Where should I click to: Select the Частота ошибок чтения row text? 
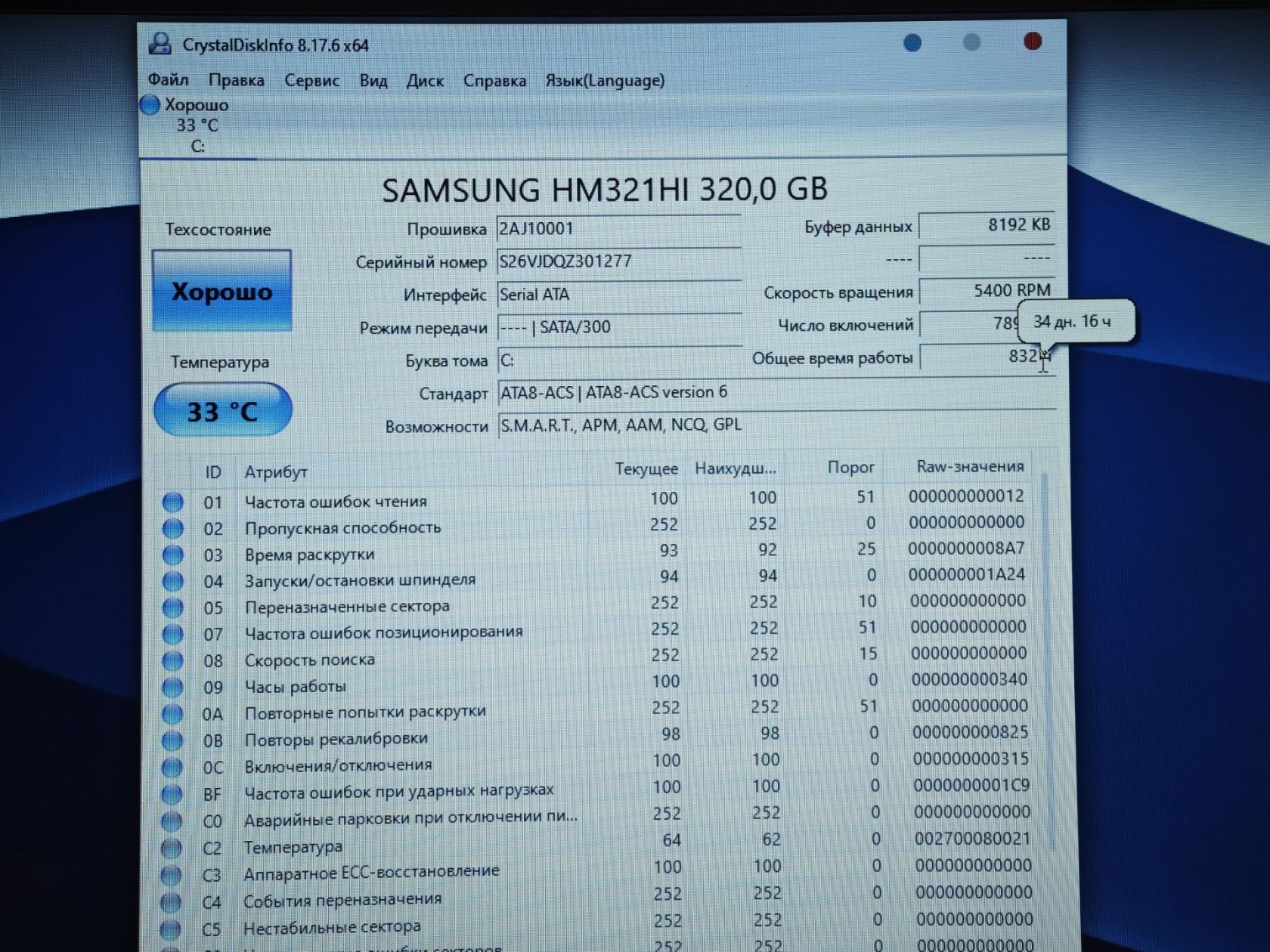[x=336, y=502]
